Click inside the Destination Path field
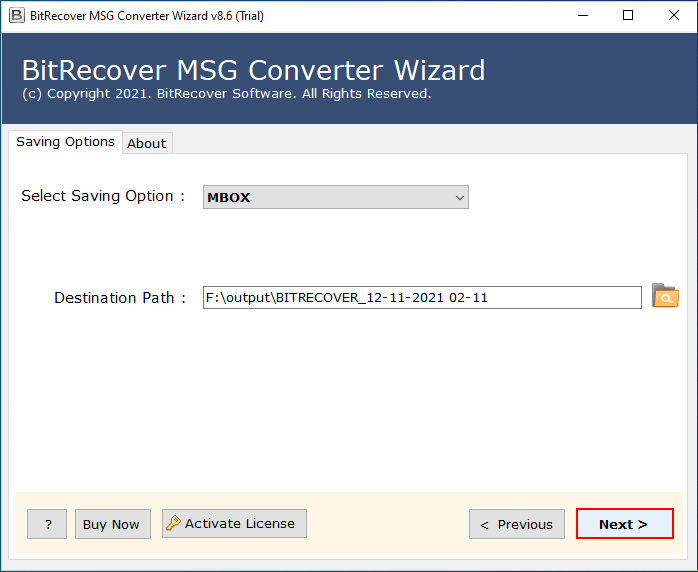This screenshot has width=698, height=572. point(422,298)
